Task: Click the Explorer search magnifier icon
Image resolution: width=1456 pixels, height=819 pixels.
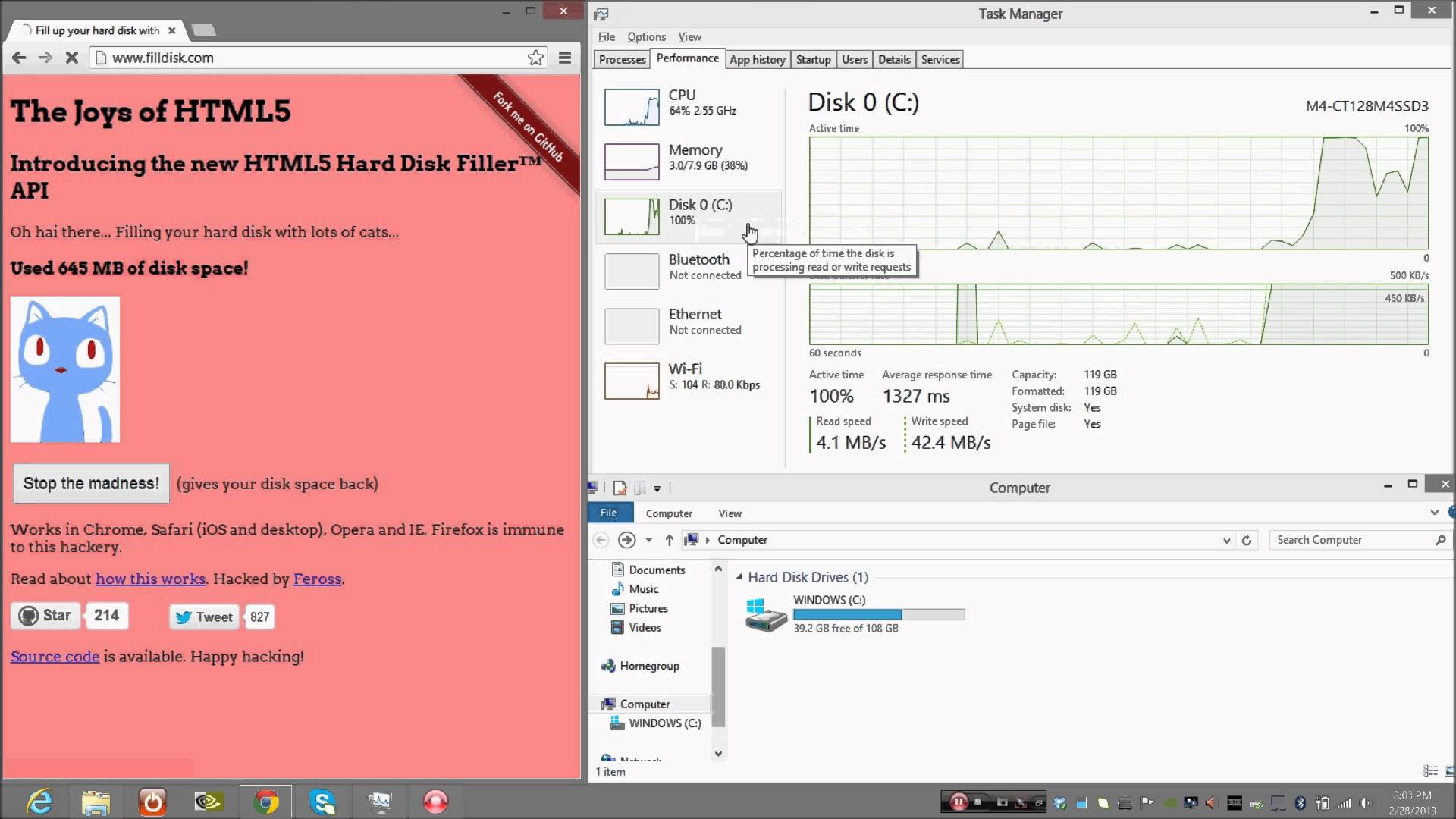Action: click(x=1440, y=540)
